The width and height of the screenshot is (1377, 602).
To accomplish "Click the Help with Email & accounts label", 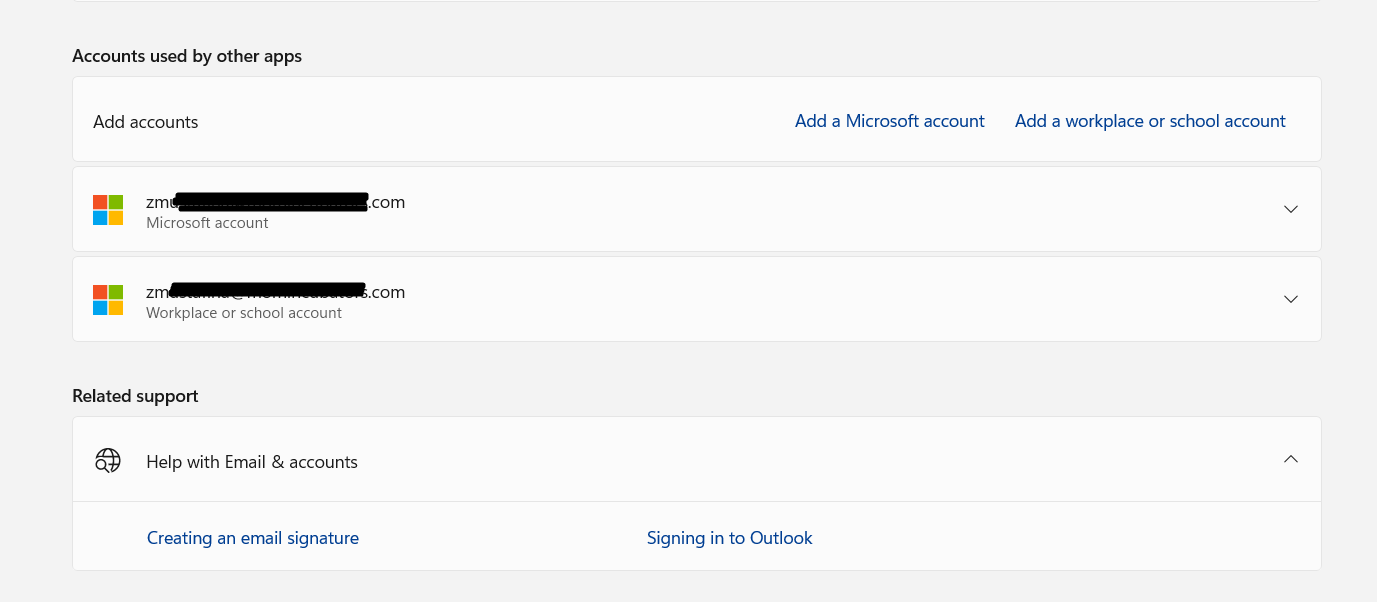I will click(x=251, y=461).
